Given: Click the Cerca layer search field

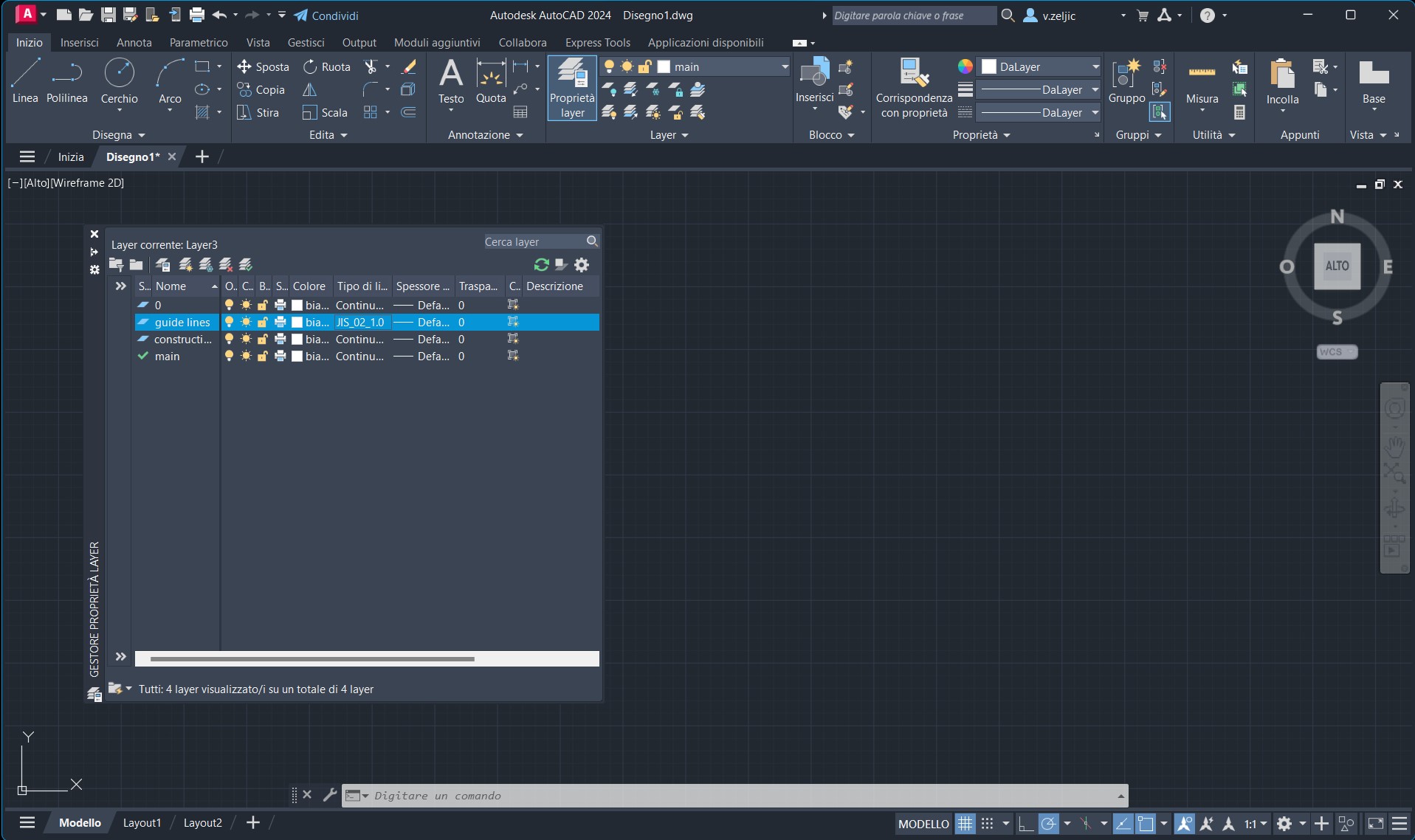Looking at the screenshot, I should (533, 241).
